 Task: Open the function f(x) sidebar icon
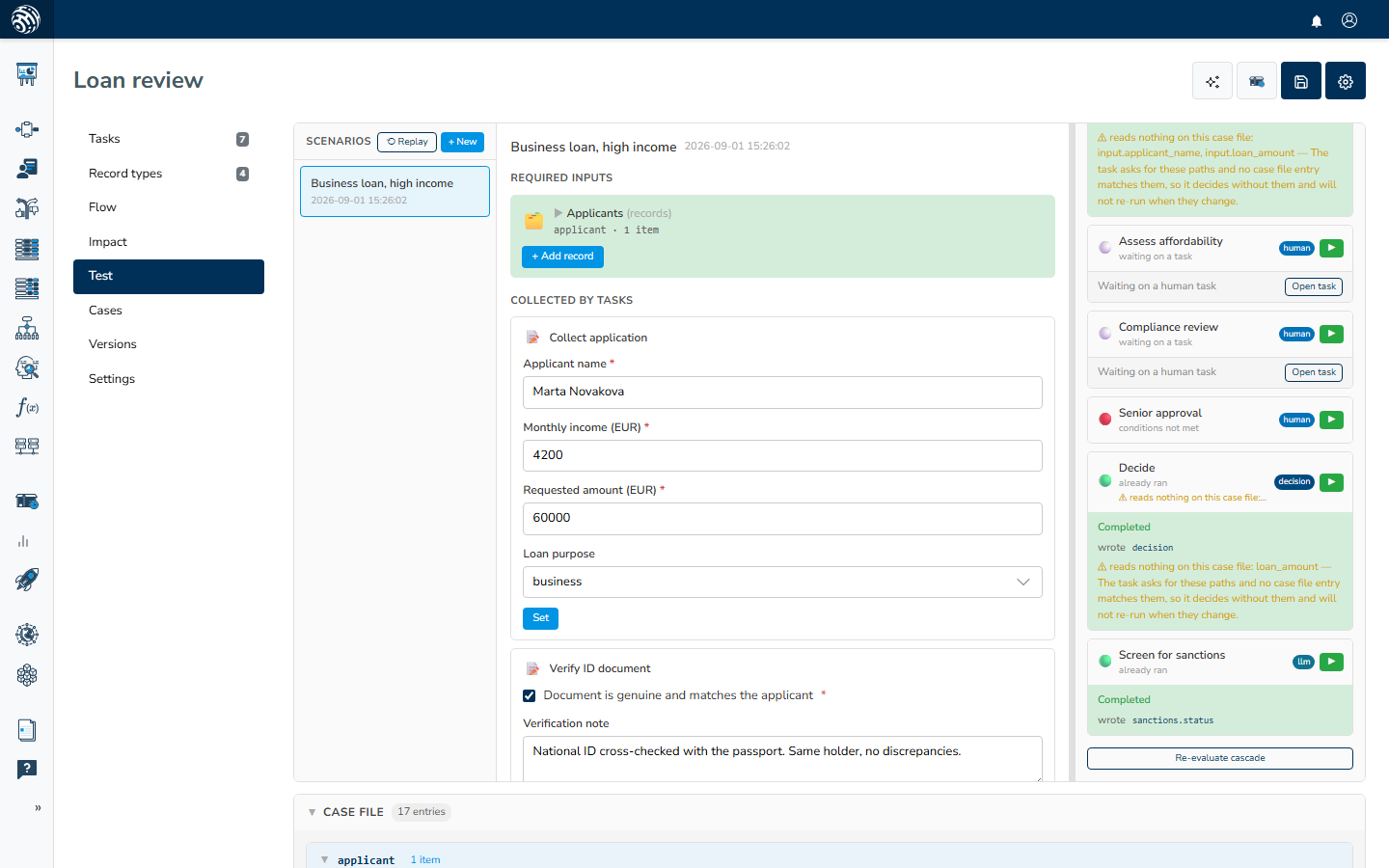pos(27,407)
